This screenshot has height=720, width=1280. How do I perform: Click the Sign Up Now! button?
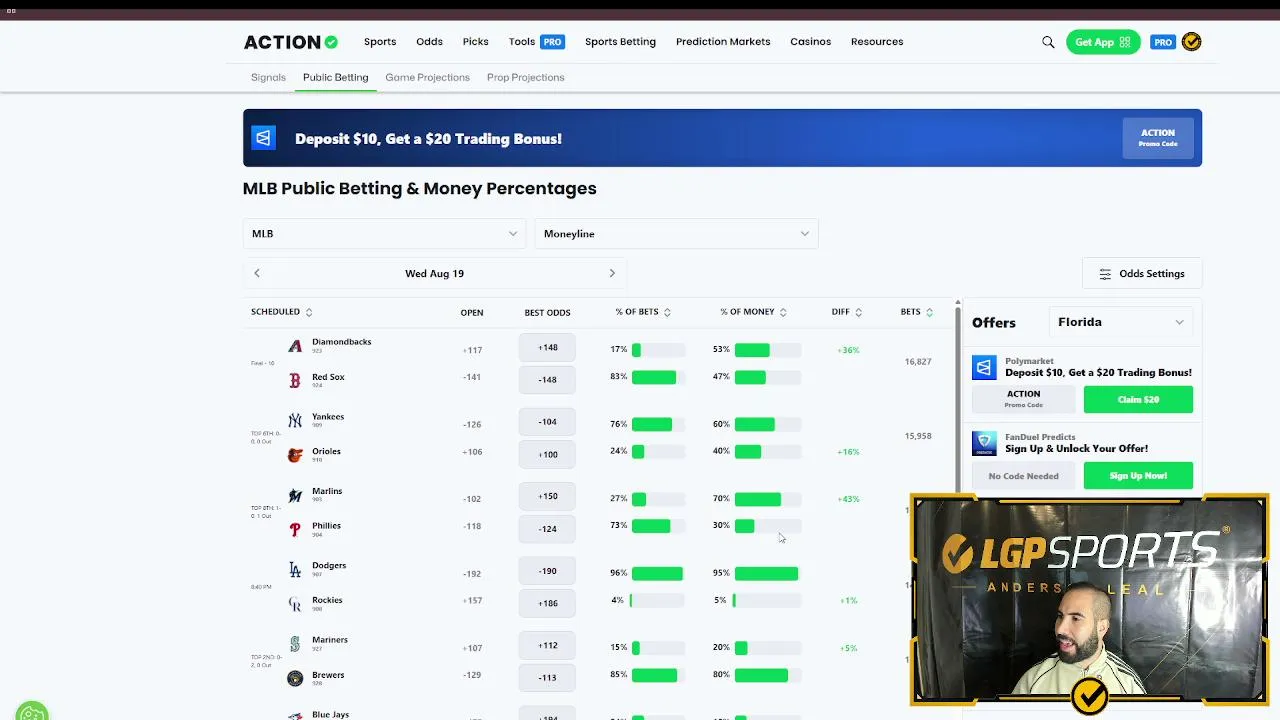coord(1138,476)
